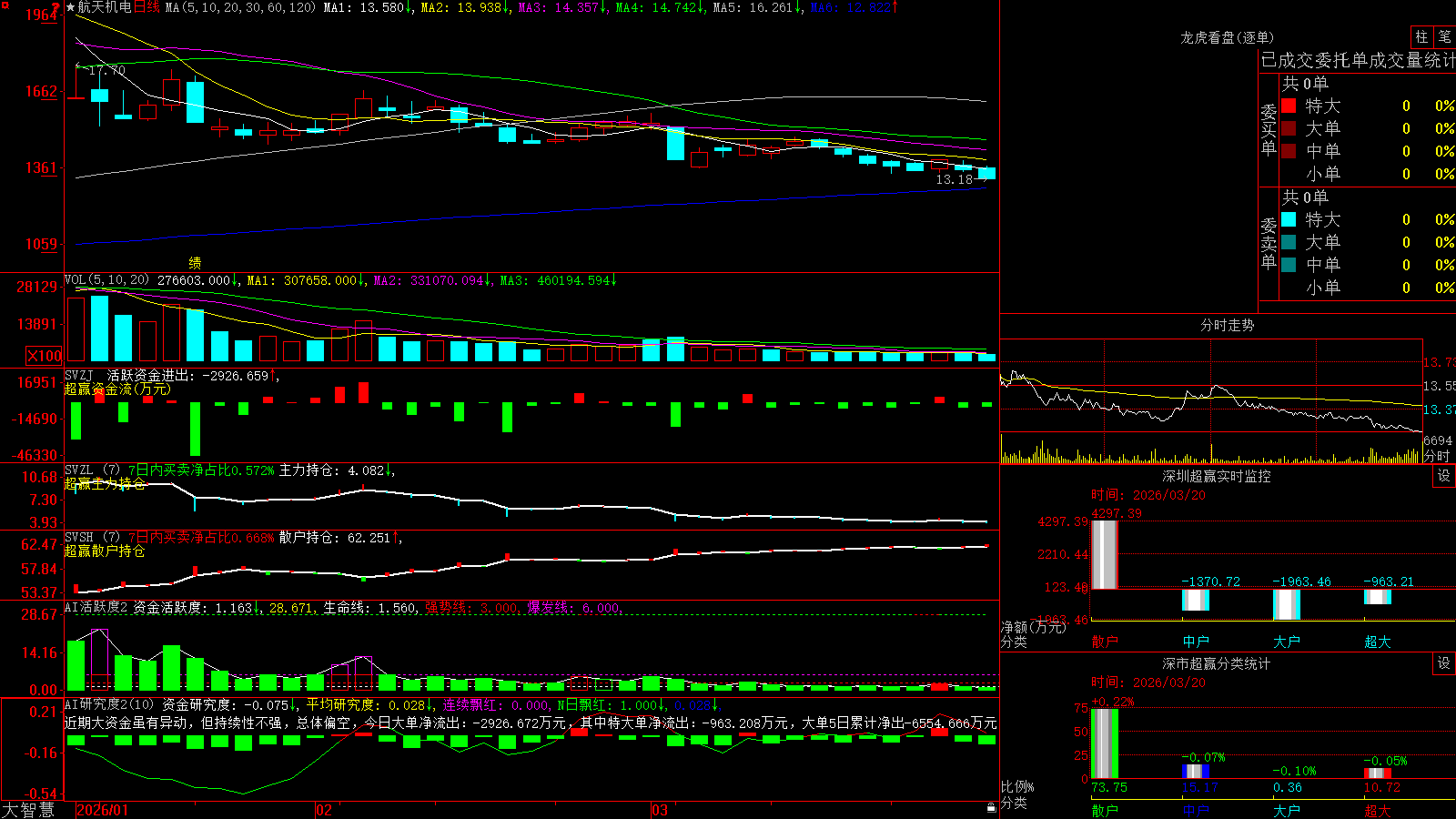Open 设 settings for 深圳超赢实时监控
The width and height of the screenshot is (1456, 819).
[1444, 476]
